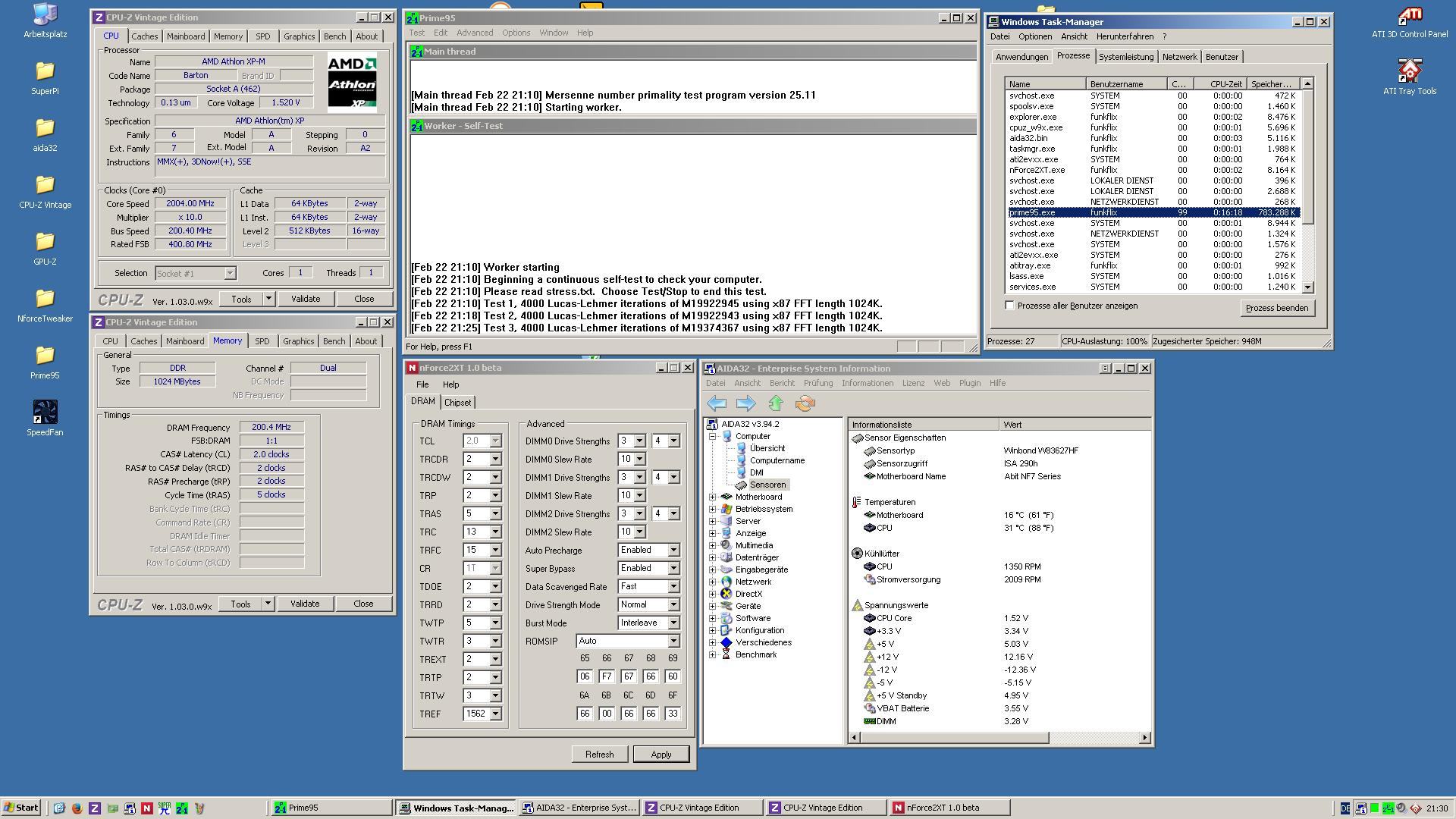Click 'Prozess beenden' button
Image resolution: width=1456 pixels, height=819 pixels.
[x=1277, y=308]
